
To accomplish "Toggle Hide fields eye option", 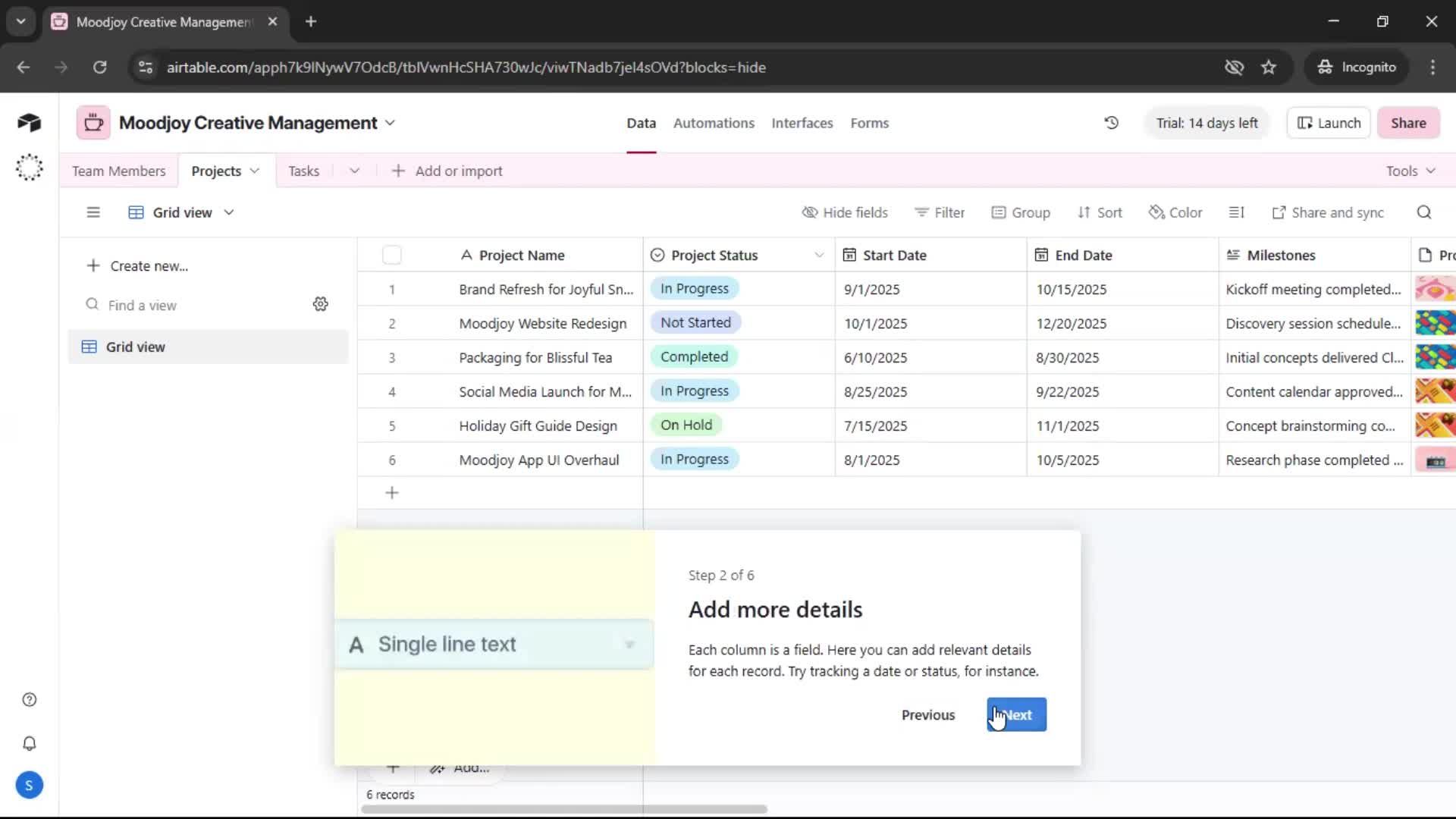I will (x=845, y=212).
